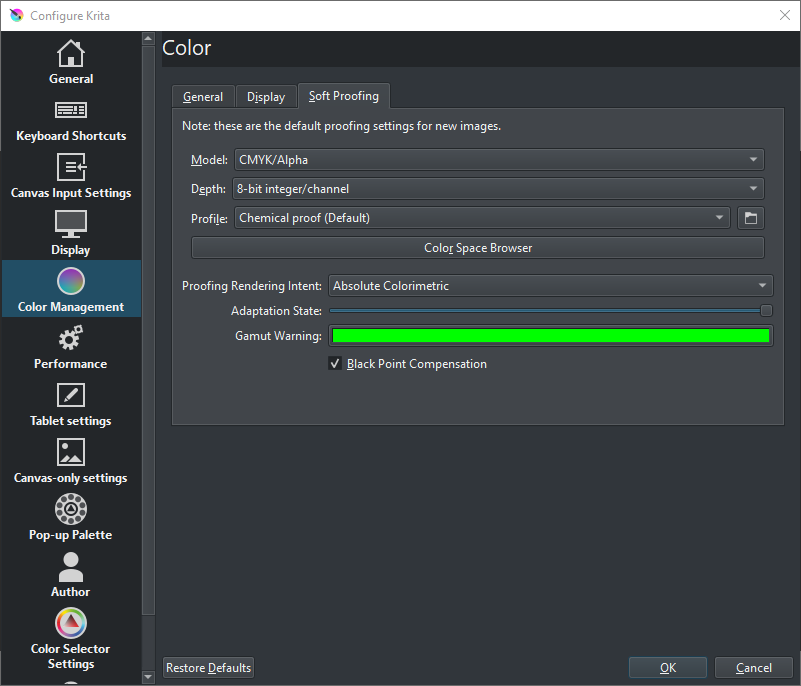This screenshot has width=801, height=686.
Task: Close the Configure Krita dialog
Action: pos(785,15)
